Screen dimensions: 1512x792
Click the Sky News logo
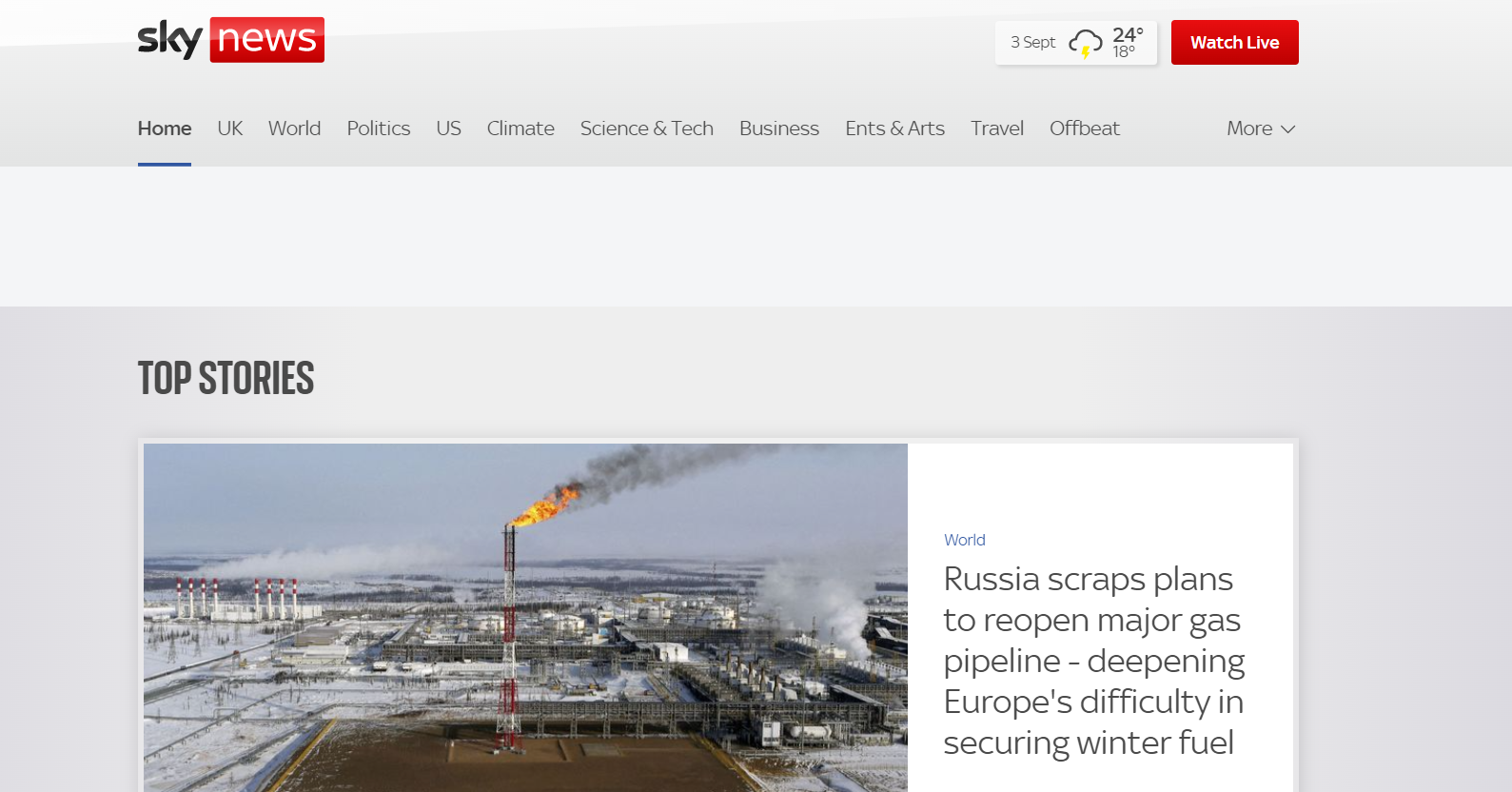231,40
